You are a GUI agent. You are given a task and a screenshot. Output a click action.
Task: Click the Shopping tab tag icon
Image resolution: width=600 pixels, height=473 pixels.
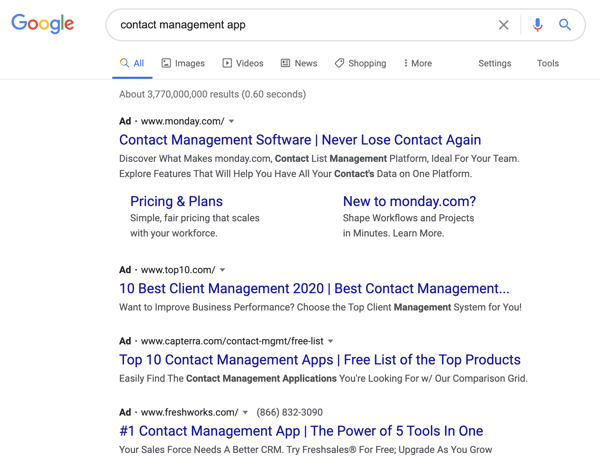point(339,63)
